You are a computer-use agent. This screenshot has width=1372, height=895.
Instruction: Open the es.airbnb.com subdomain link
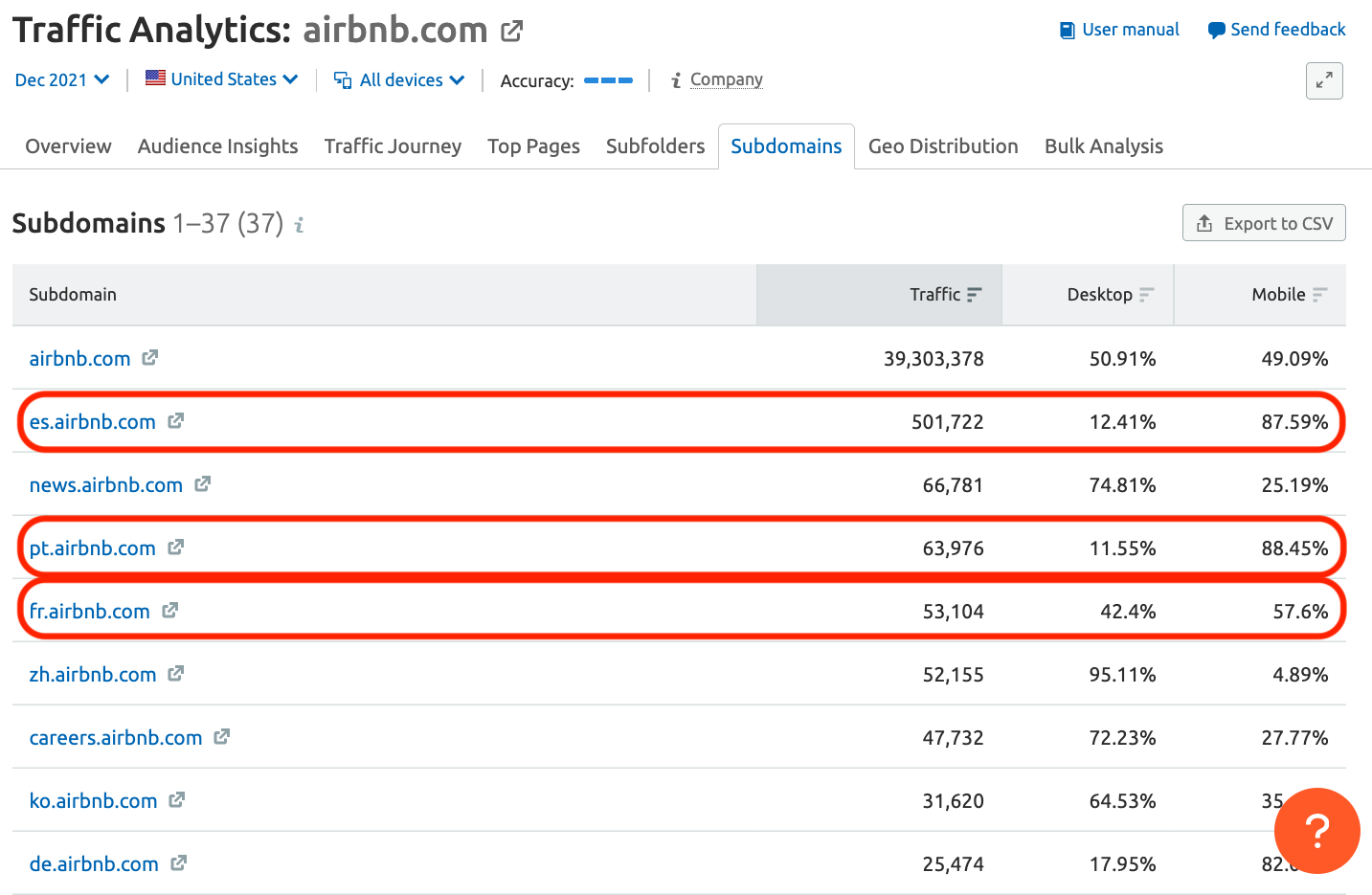point(92,422)
